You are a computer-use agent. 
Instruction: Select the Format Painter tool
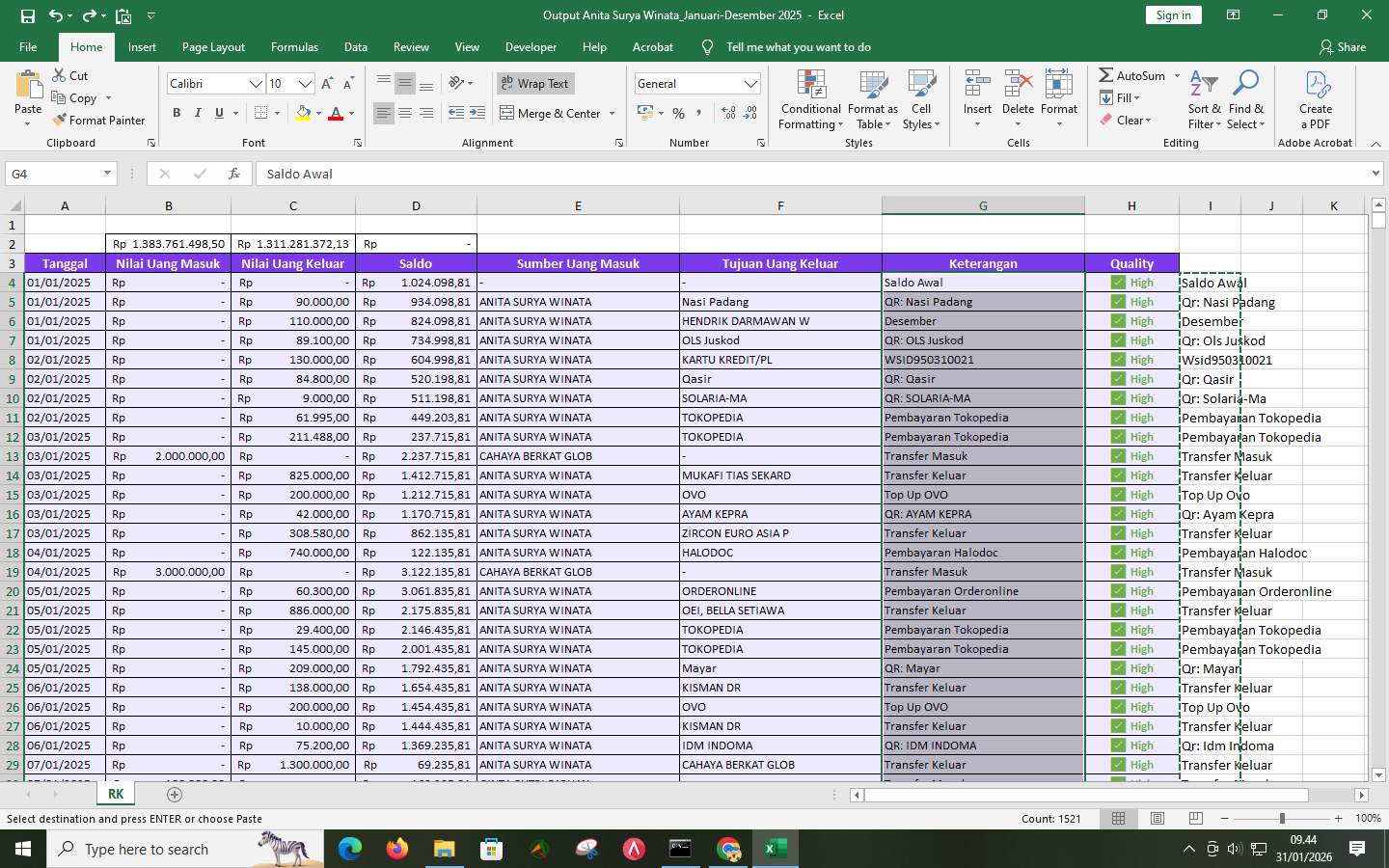(99, 120)
